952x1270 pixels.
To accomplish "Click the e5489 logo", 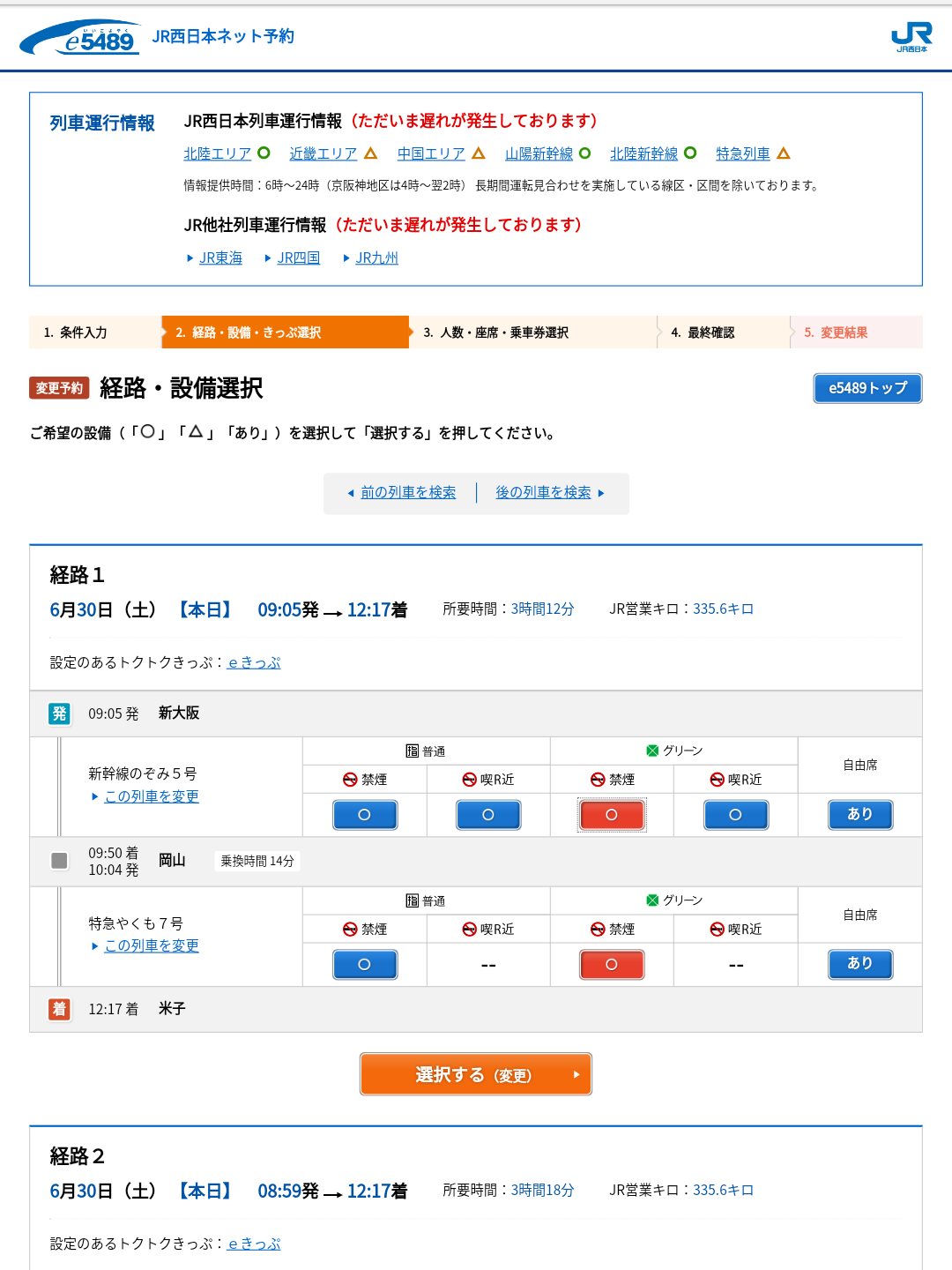I will pyautogui.click(x=81, y=38).
